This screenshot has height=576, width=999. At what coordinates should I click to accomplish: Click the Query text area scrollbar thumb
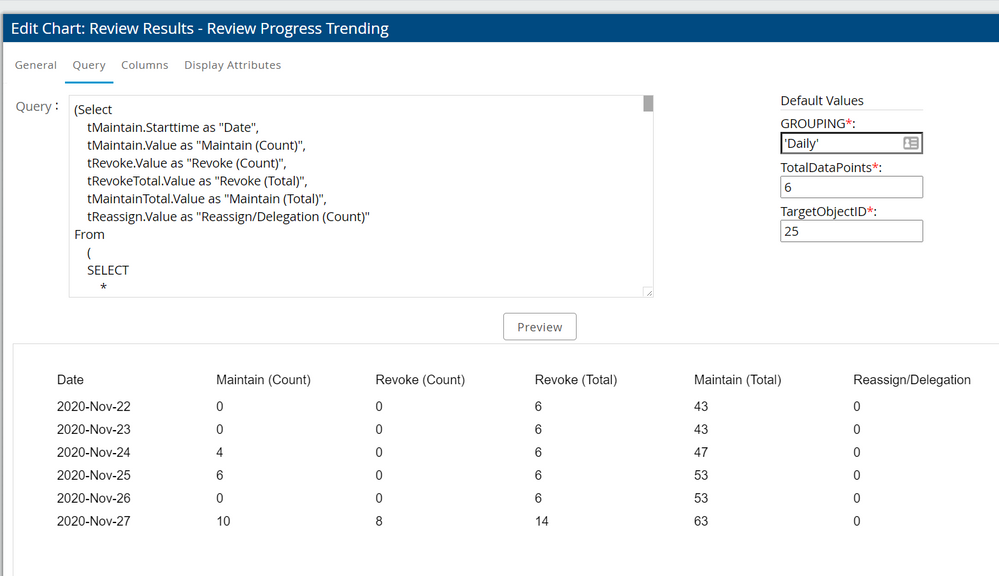click(x=648, y=103)
